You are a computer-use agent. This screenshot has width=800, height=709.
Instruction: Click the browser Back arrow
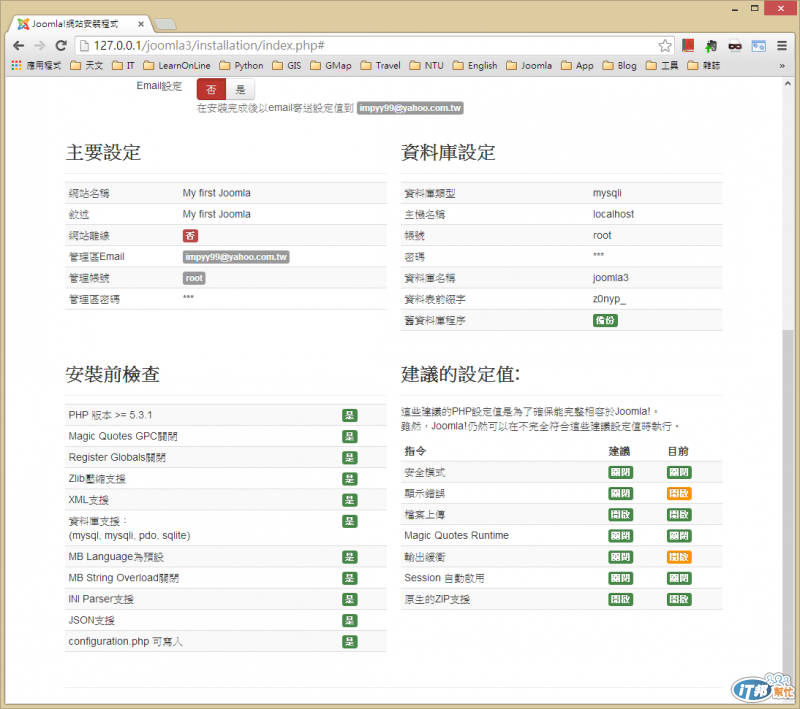click(x=19, y=46)
